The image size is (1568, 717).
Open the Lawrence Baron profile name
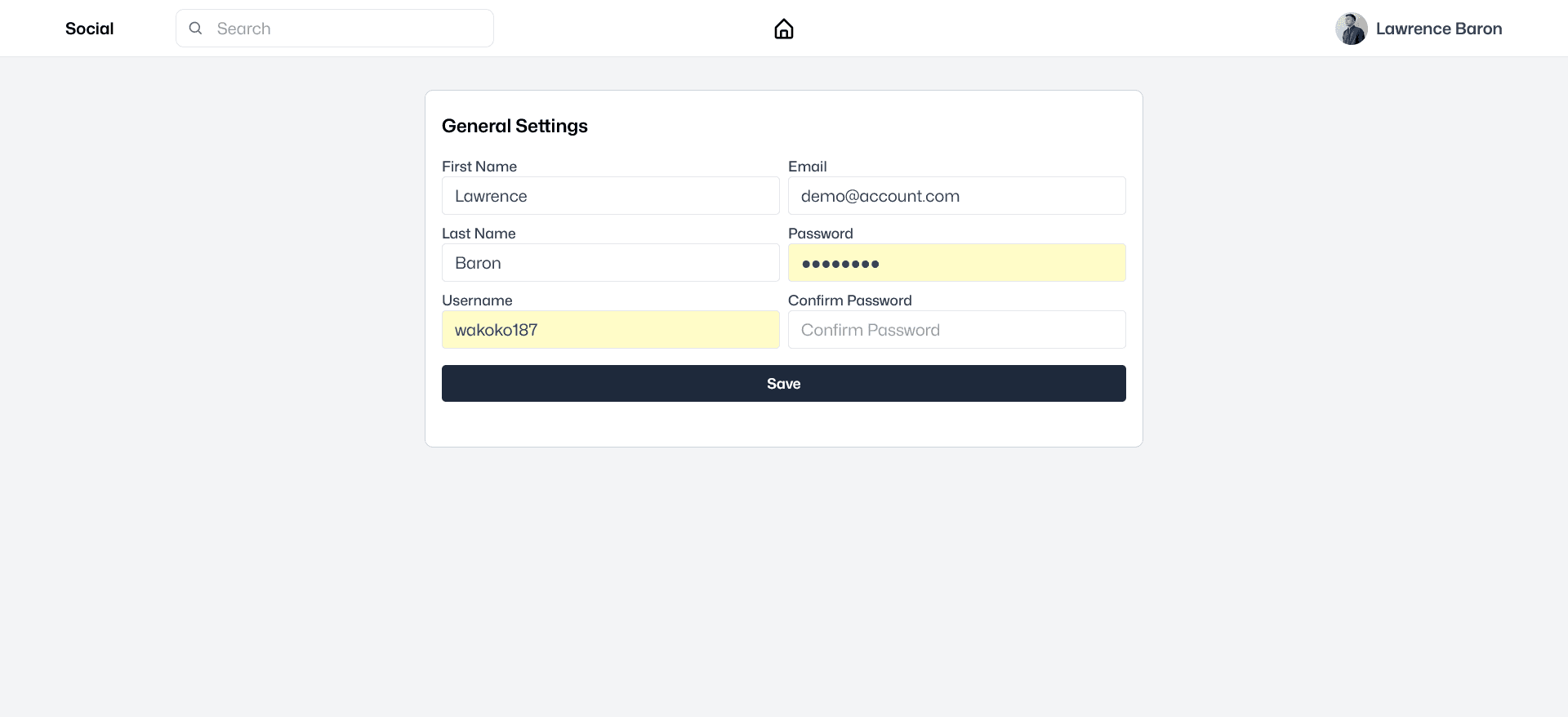coord(1439,29)
